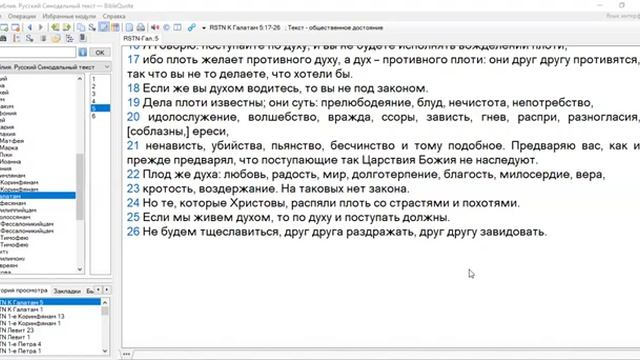Click the book list scrollbar up arrow
The height and width of the screenshot is (360, 640).
80,78
